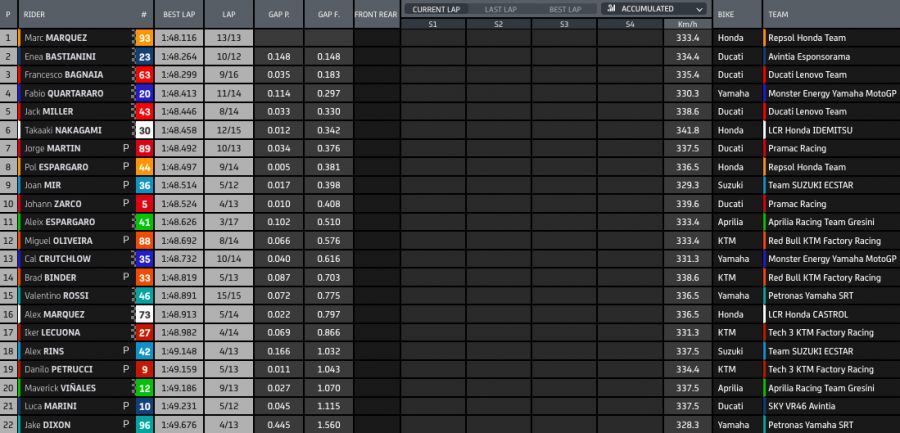The image size is (900, 433).
Task: Select the Best Lap sector tab
Action: (565, 9)
